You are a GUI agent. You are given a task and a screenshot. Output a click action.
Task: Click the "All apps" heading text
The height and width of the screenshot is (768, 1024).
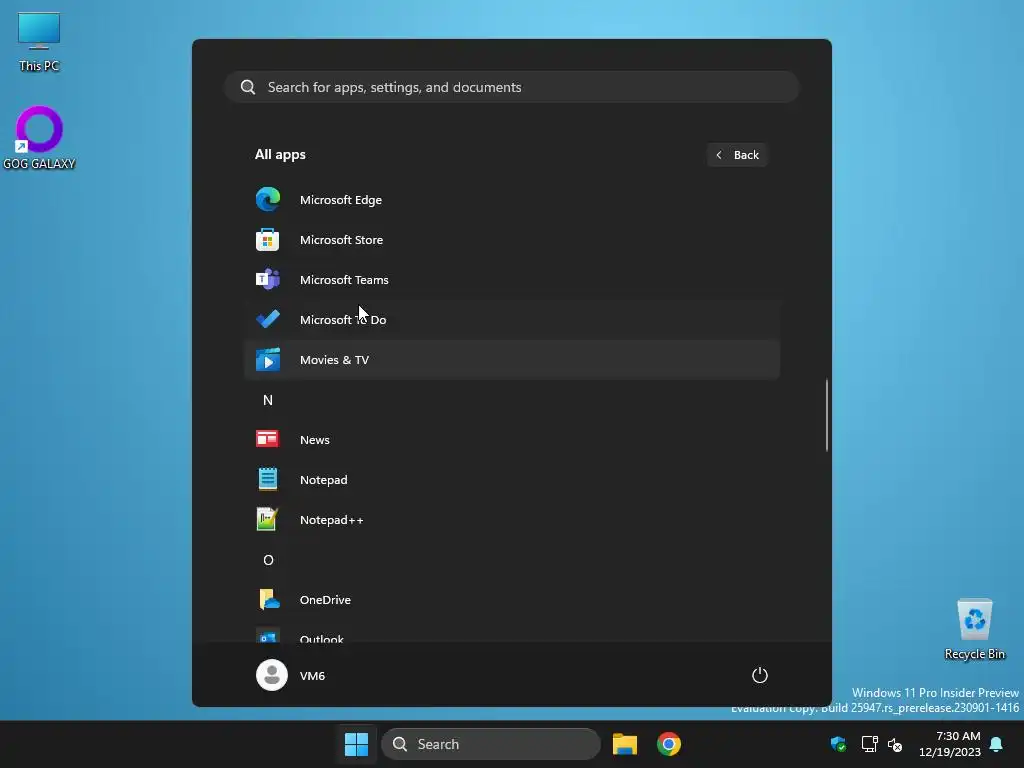[280, 155]
